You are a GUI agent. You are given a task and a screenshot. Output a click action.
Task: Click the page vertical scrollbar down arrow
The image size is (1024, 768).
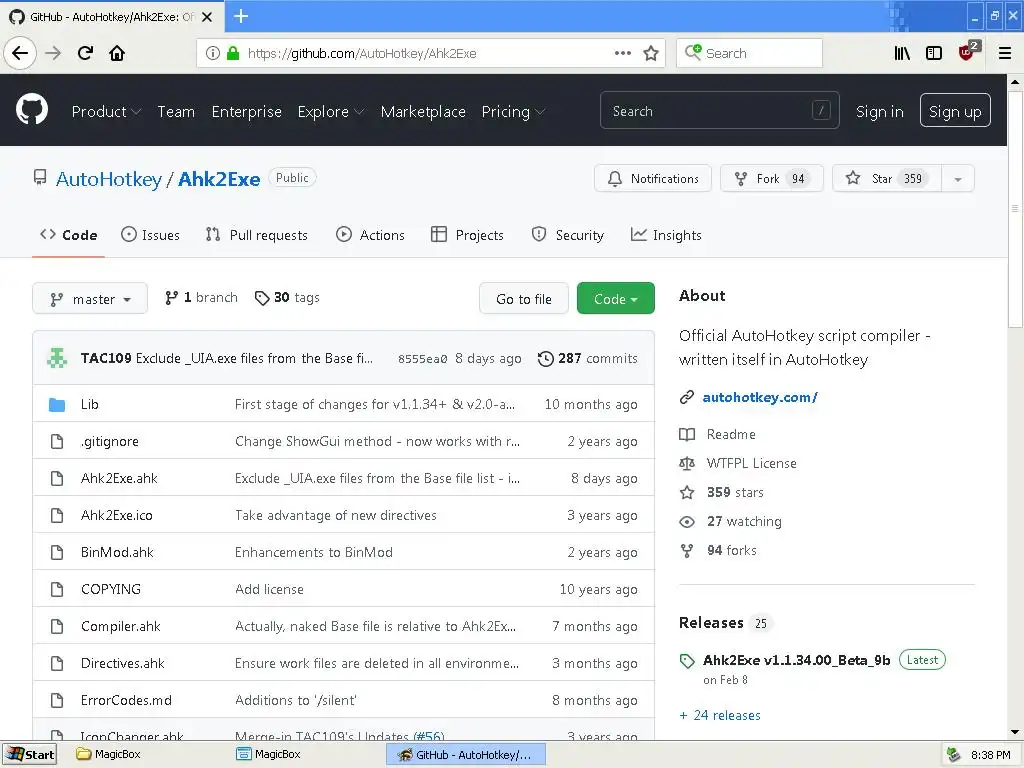click(1015, 732)
